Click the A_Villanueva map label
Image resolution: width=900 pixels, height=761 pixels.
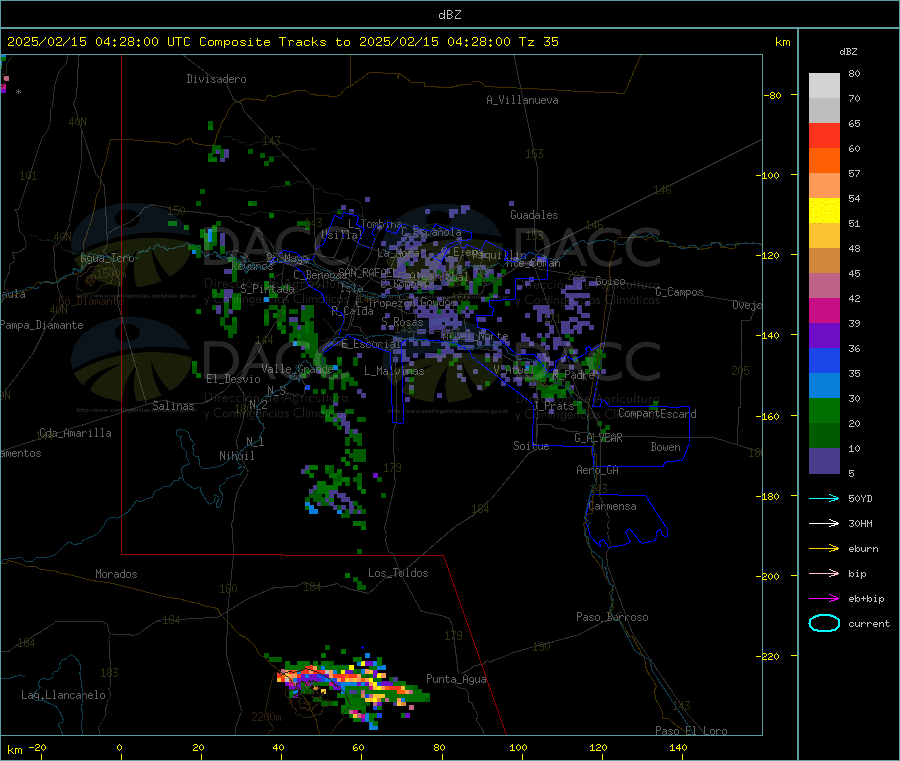tap(522, 100)
